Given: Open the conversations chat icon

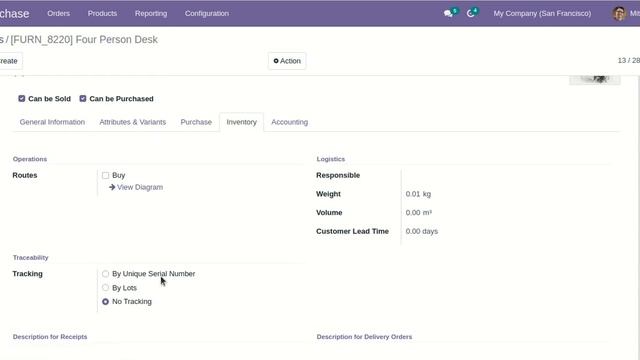Looking at the screenshot, I should tap(448, 13).
